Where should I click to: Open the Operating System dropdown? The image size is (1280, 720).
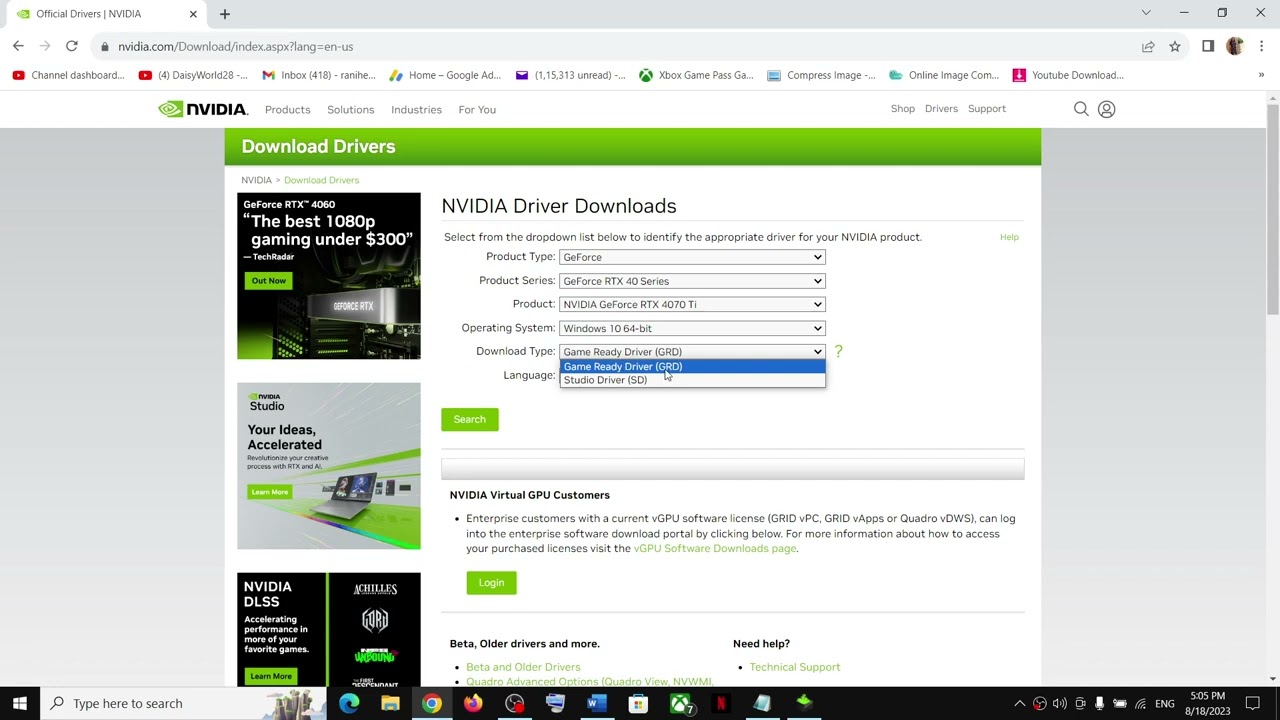(x=692, y=328)
